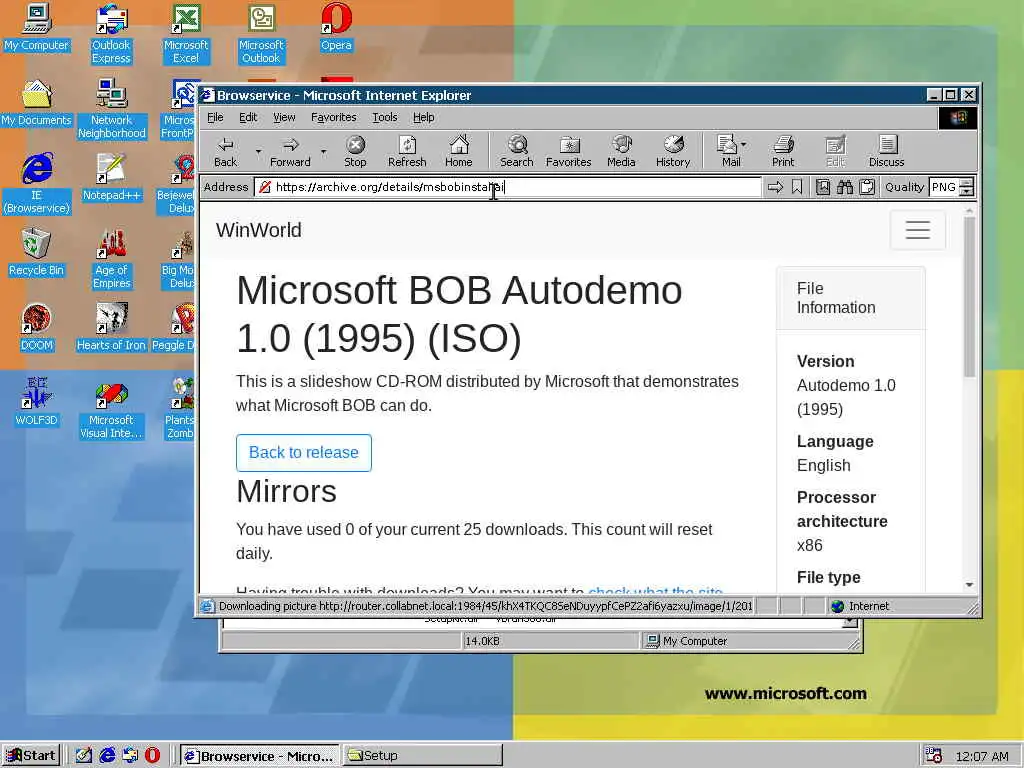Select My Computer desktop icon

pos(36,28)
